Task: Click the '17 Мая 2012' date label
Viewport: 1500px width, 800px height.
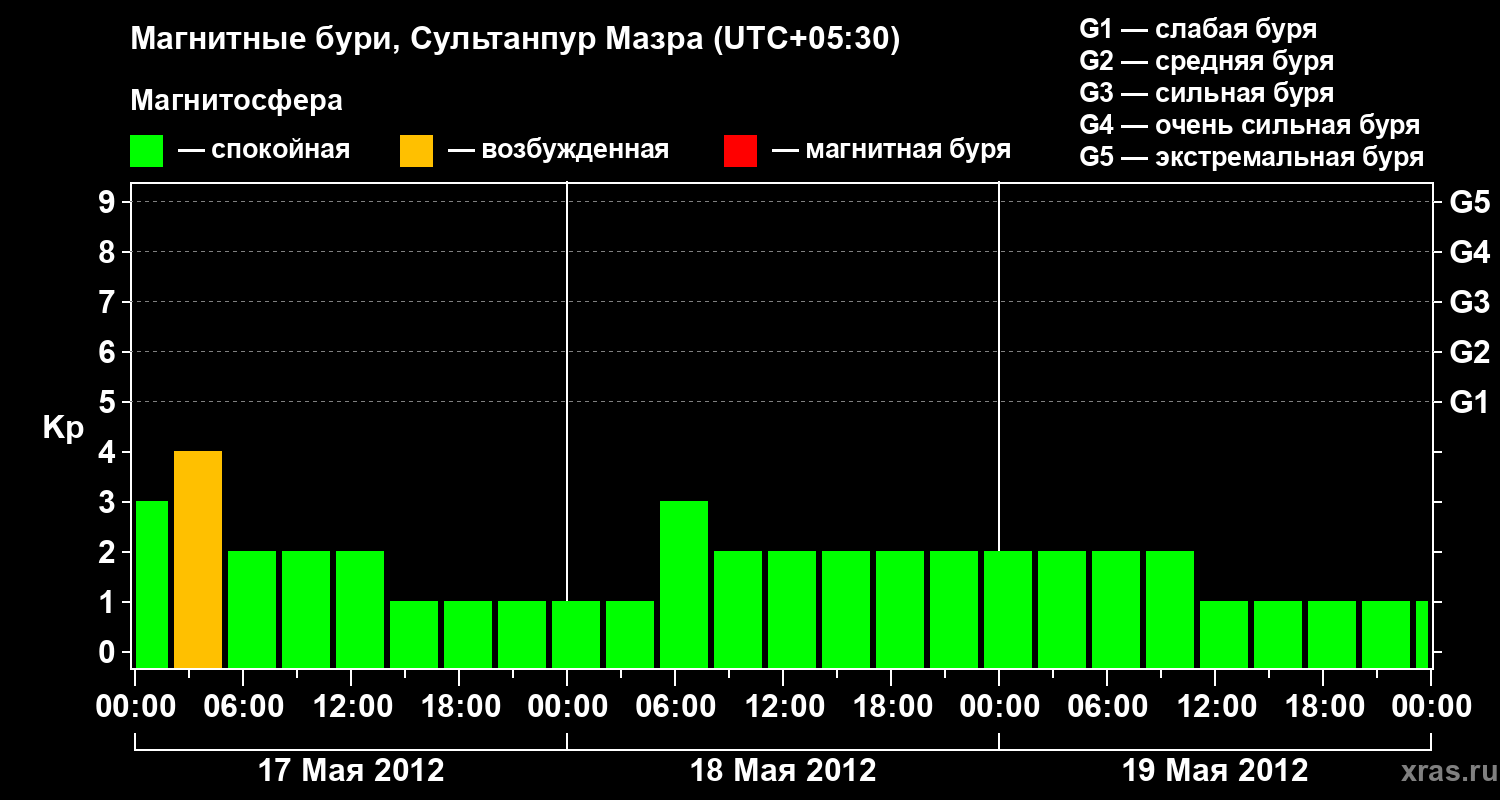Action: [351, 770]
